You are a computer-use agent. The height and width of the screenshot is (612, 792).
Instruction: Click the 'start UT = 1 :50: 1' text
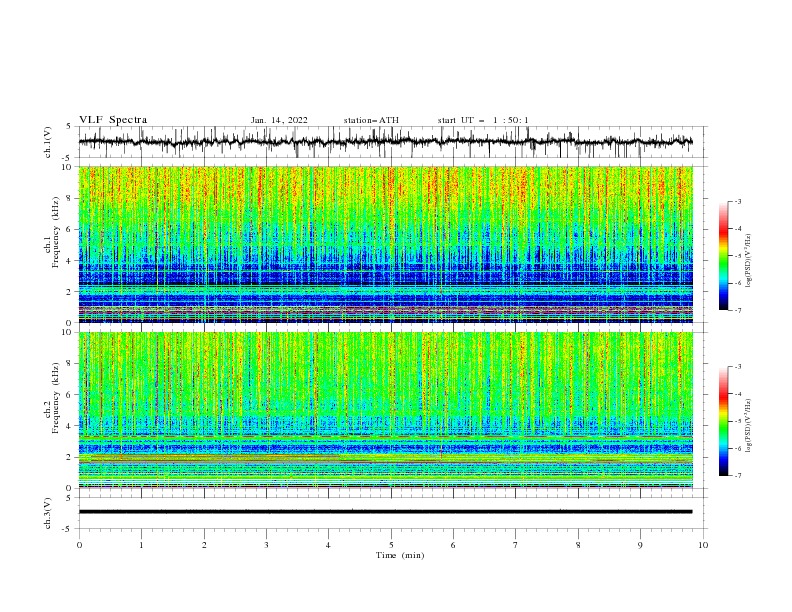coord(483,120)
